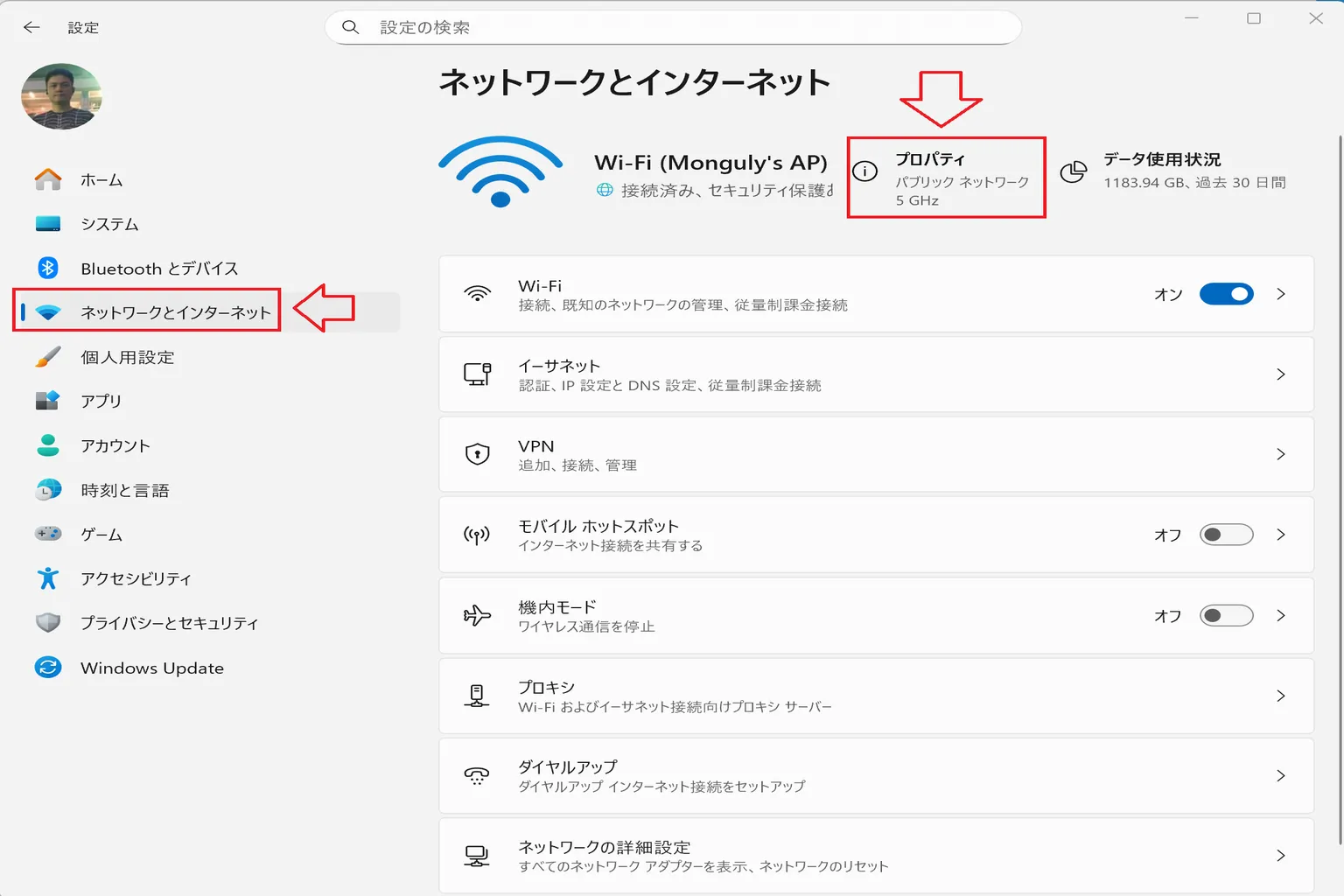Maximize the Settings window
The width and height of the screenshot is (1344, 896).
point(1254,18)
